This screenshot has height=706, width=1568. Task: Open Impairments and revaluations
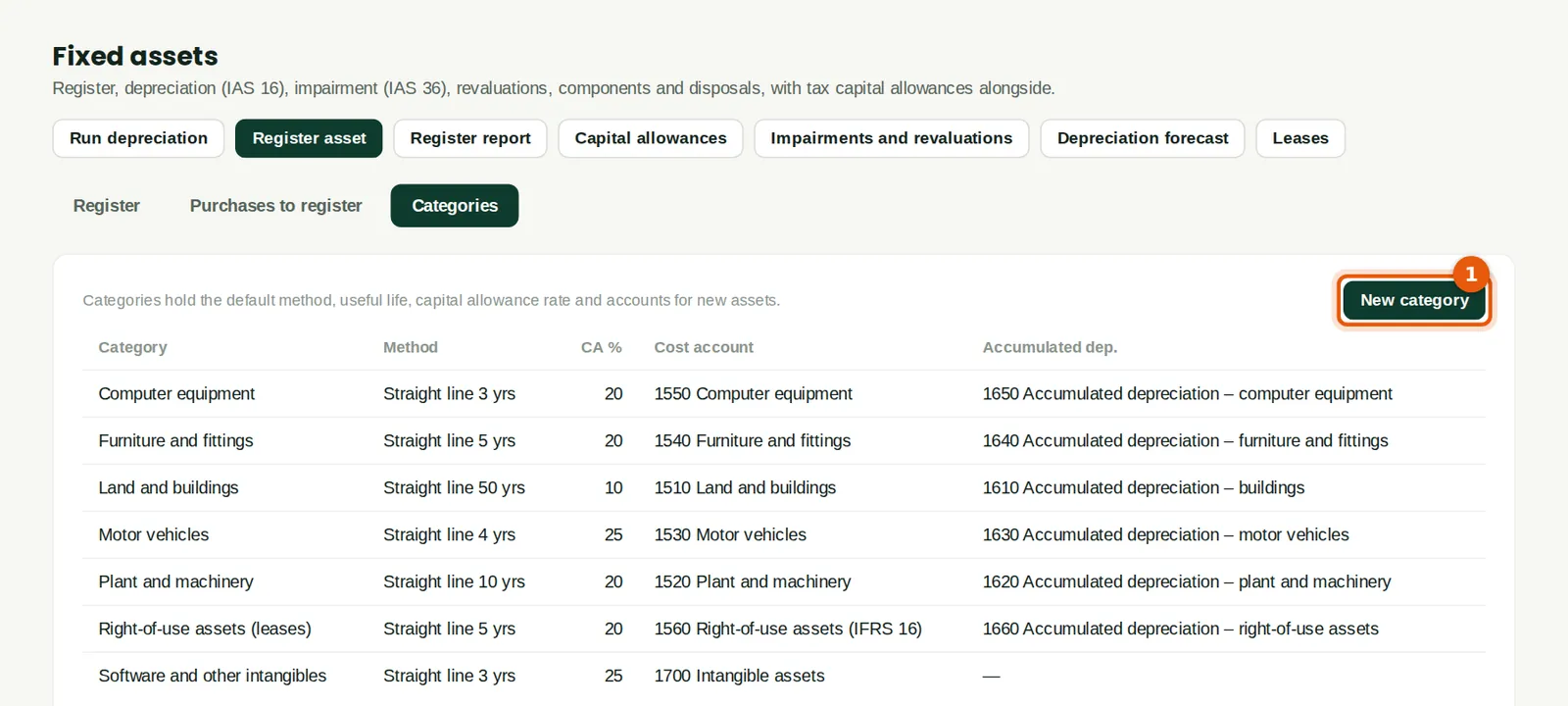[x=892, y=138]
